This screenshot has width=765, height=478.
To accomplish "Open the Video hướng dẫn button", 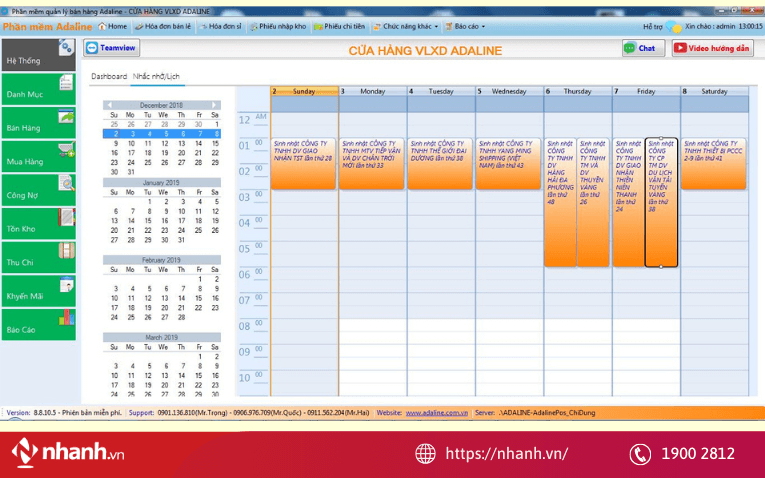I will tap(713, 48).
